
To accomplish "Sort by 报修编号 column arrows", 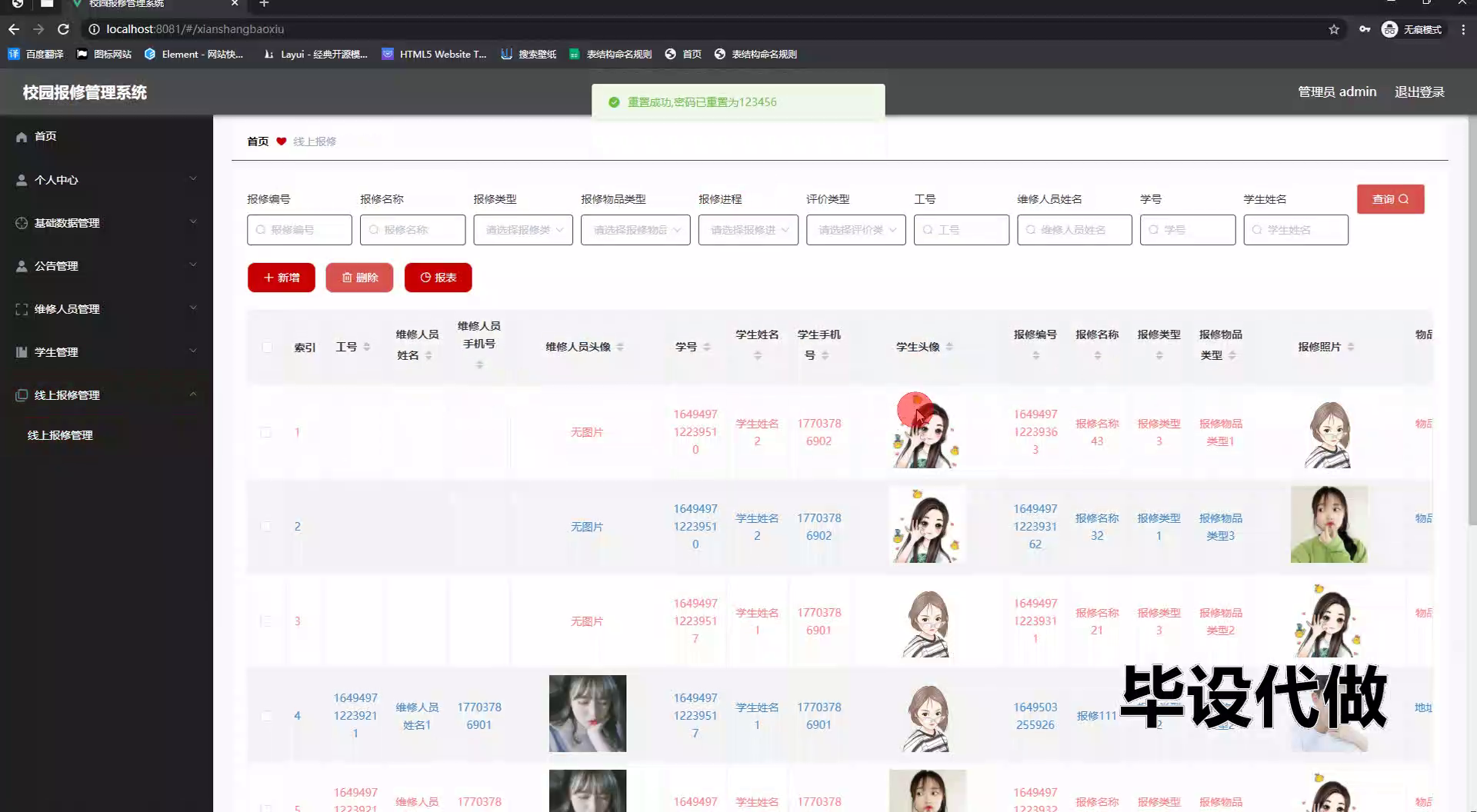I will [1035, 355].
